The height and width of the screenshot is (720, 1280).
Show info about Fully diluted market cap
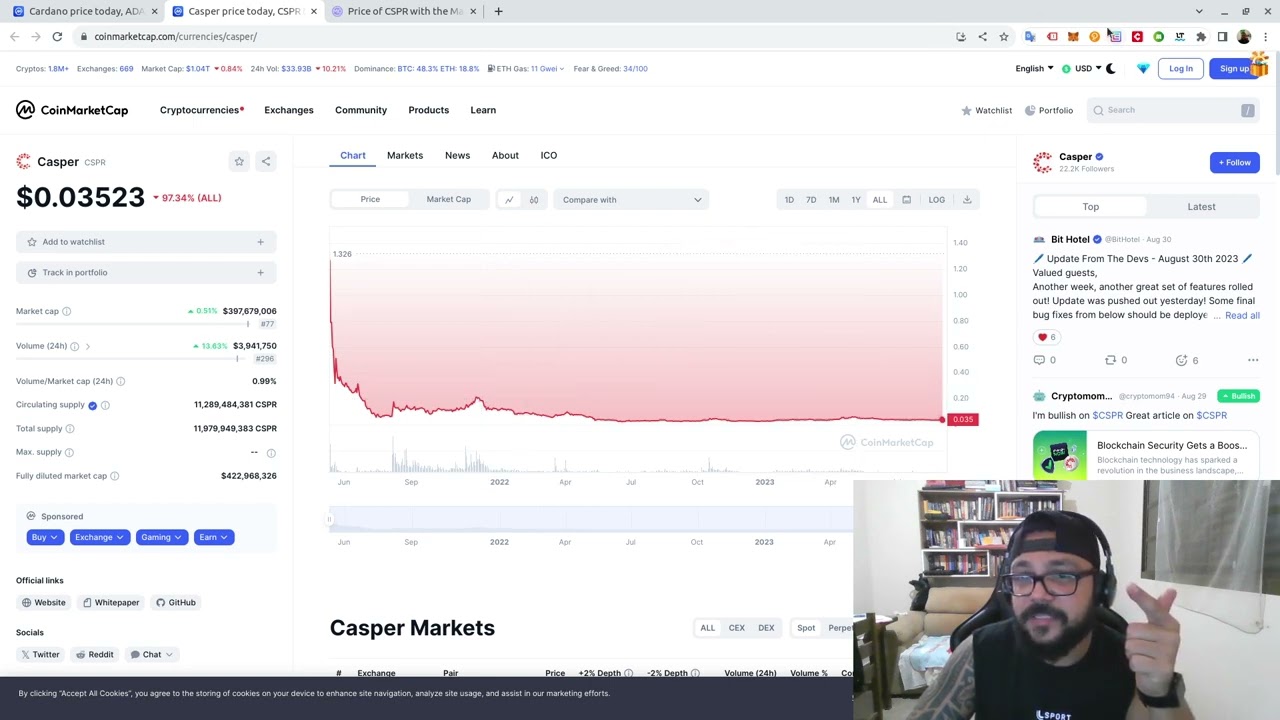tap(114, 476)
